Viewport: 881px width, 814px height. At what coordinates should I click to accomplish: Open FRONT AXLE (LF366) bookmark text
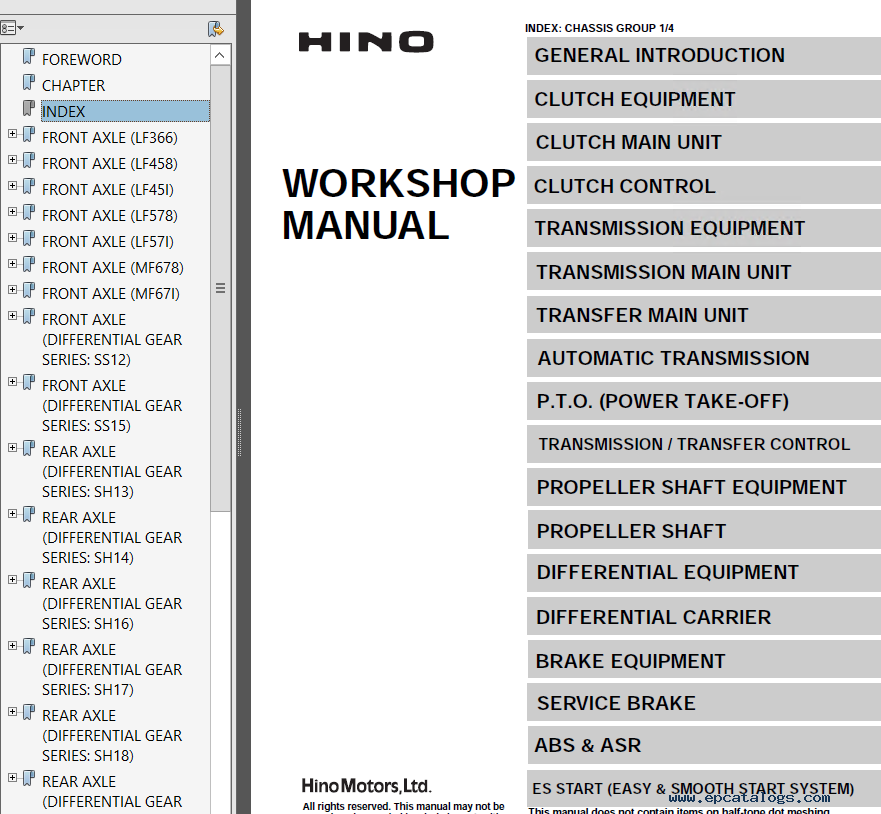point(110,138)
